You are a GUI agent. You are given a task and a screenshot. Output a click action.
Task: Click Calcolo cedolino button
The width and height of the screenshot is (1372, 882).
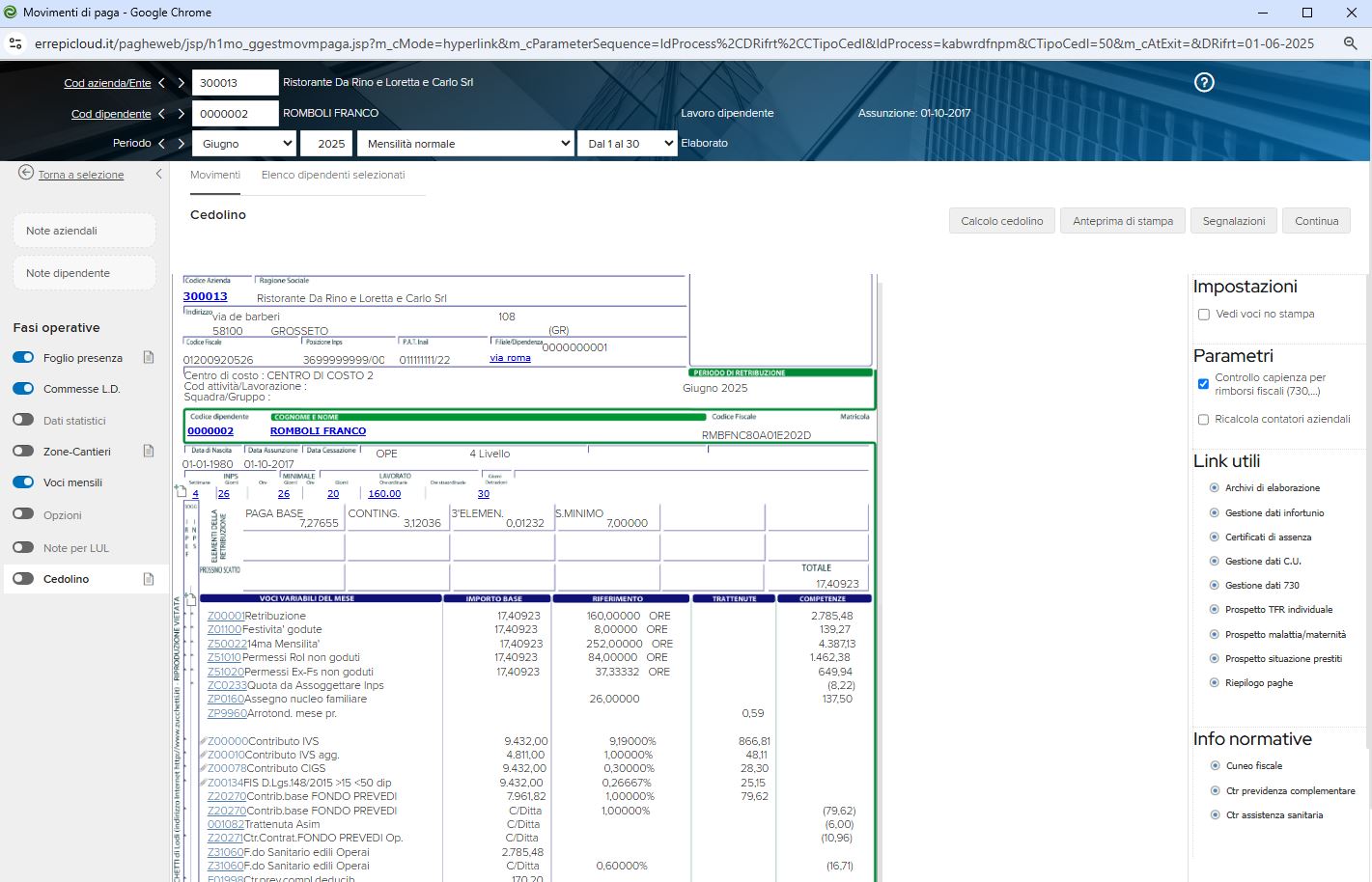pyautogui.click(x=1002, y=221)
